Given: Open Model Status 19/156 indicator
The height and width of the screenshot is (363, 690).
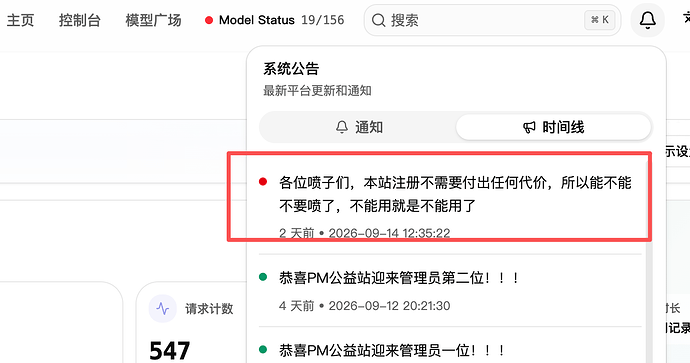Looking at the screenshot, I should 275,20.
